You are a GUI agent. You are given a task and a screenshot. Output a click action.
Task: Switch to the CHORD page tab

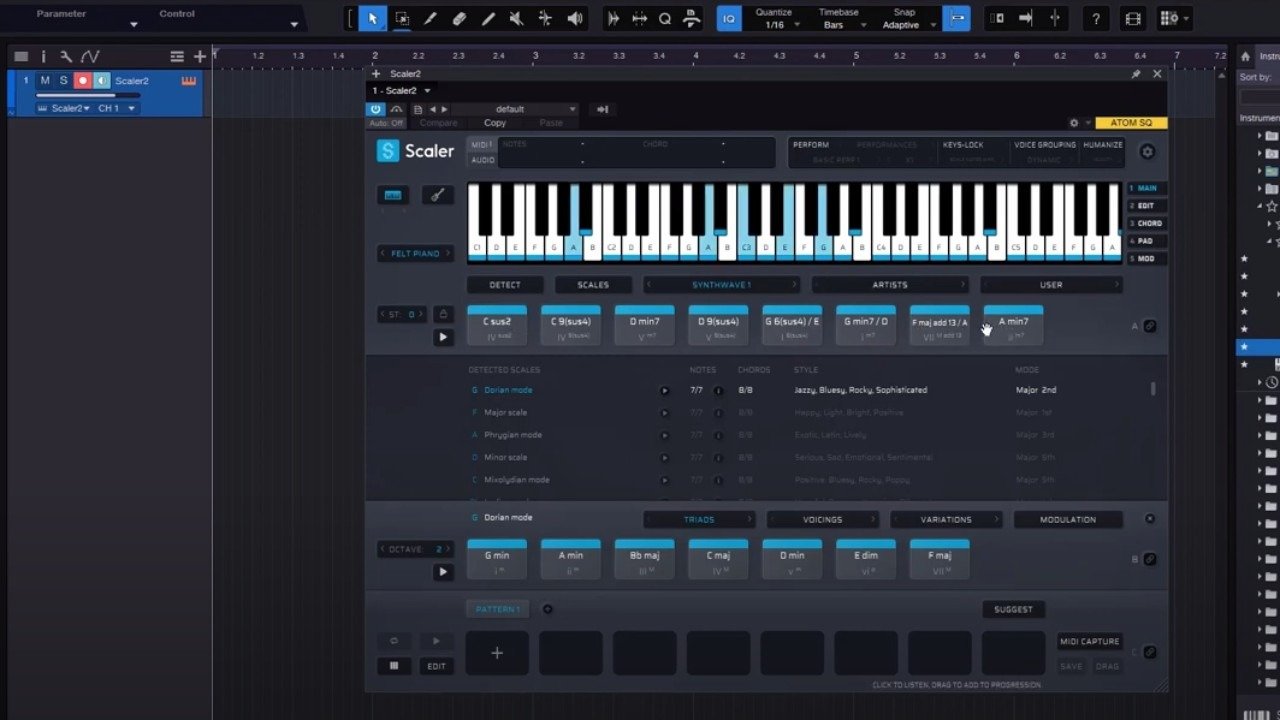tap(1145, 224)
